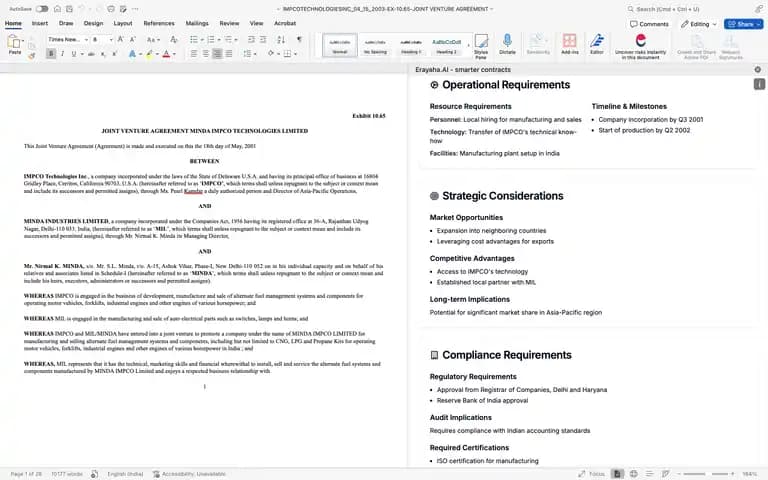Viewport: 768px width, 480px height.
Task: Click Center alignment icon
Action: pos(206,53)
